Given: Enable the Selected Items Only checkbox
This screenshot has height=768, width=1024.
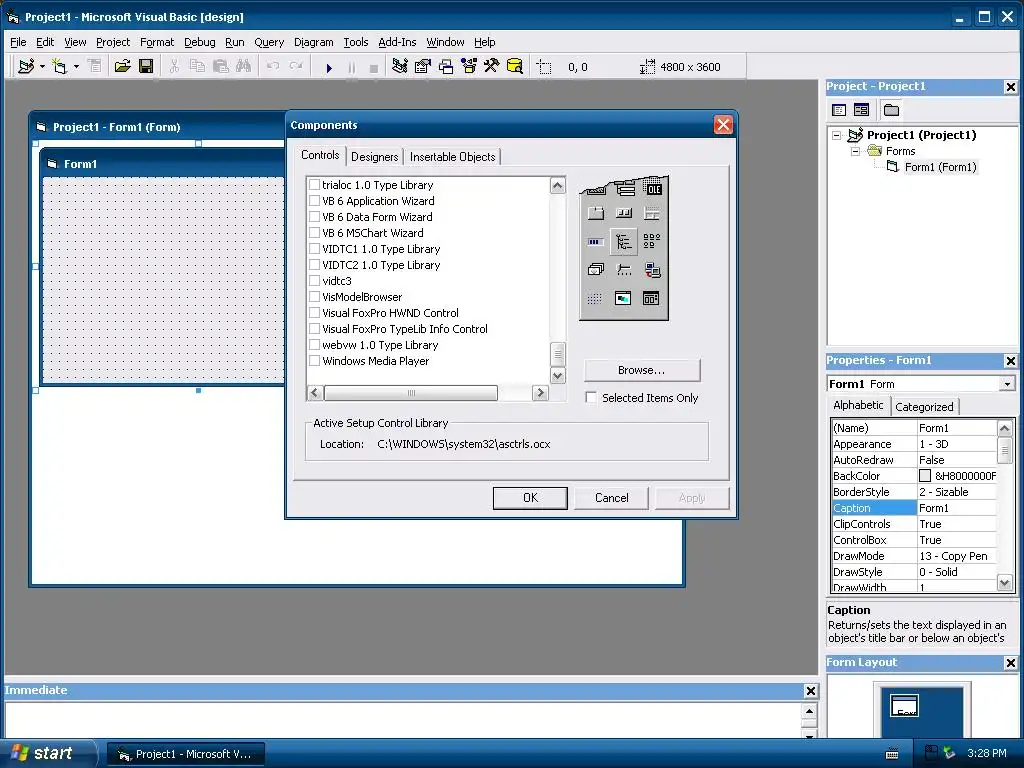Looking at the screenshot, I should (x=591, y=398).
